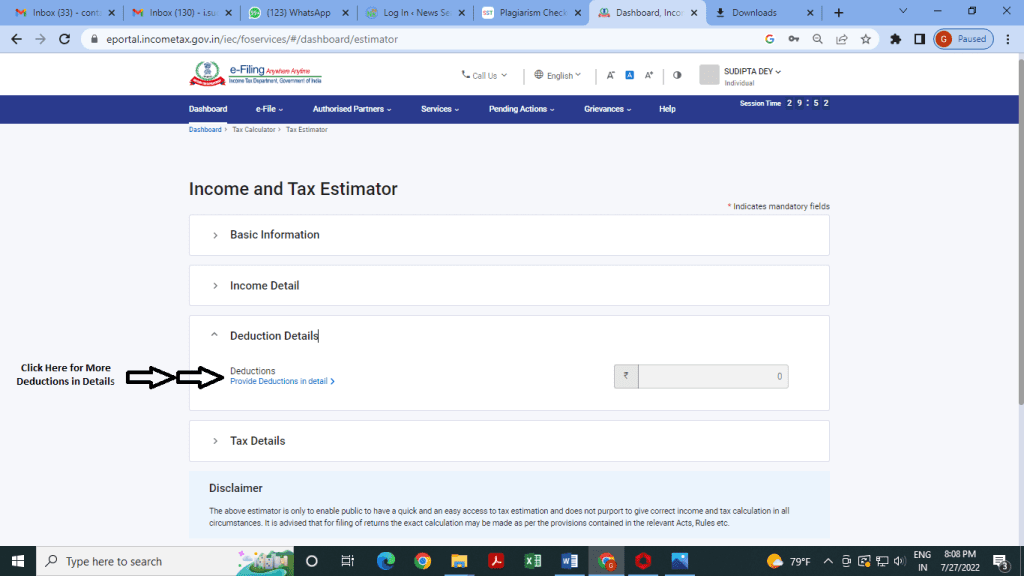Open the Photos app from the taskbar

(x=680, y=561)
